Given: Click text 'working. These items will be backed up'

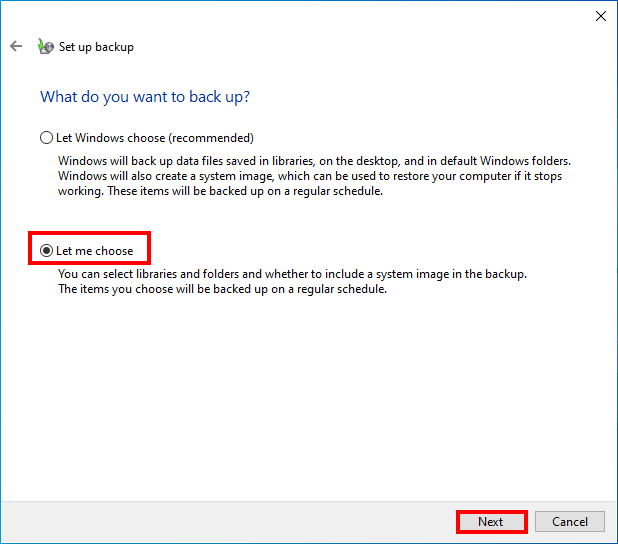Looking at the screenshot, I should (x=162, y=191).
